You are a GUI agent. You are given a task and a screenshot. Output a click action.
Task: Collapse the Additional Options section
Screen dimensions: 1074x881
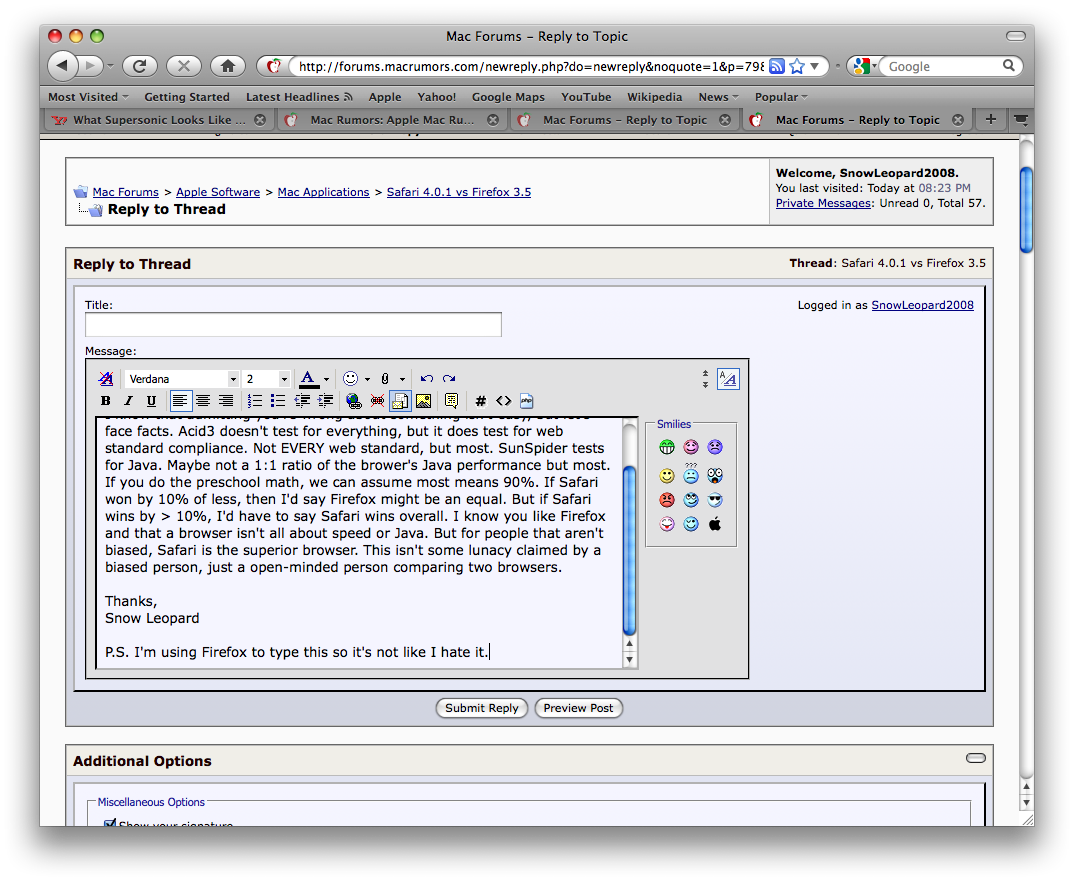976,758
